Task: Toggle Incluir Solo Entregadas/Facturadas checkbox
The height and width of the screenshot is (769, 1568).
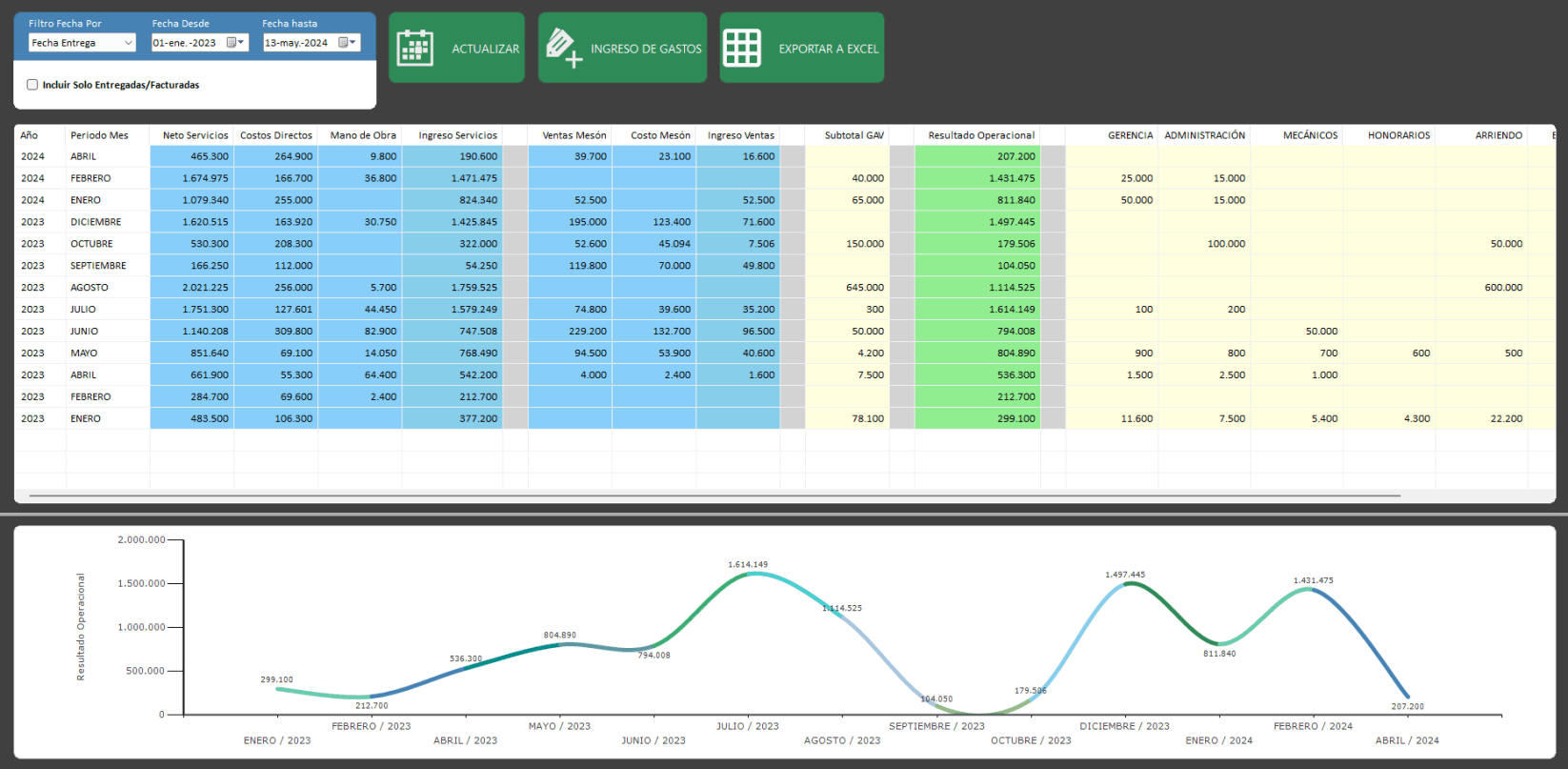Action: click(x=32, y=85)
